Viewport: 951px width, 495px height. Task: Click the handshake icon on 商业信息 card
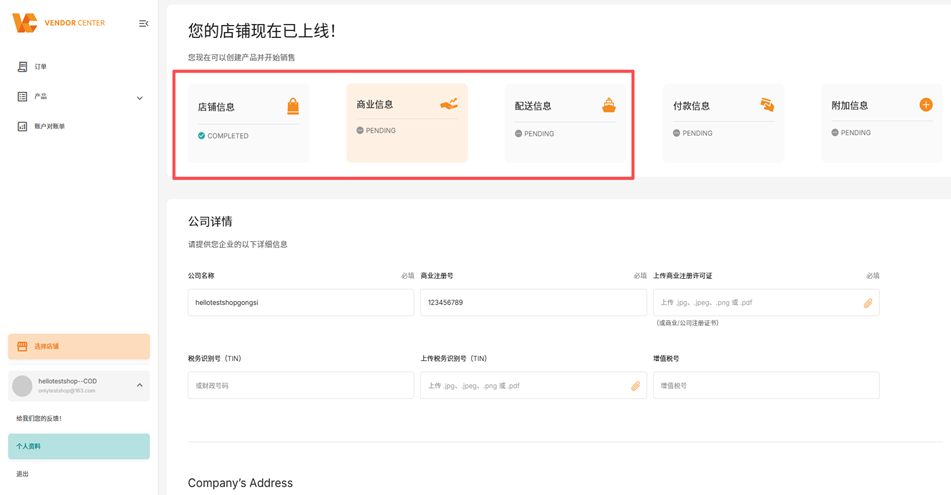(x=449, y=104)
